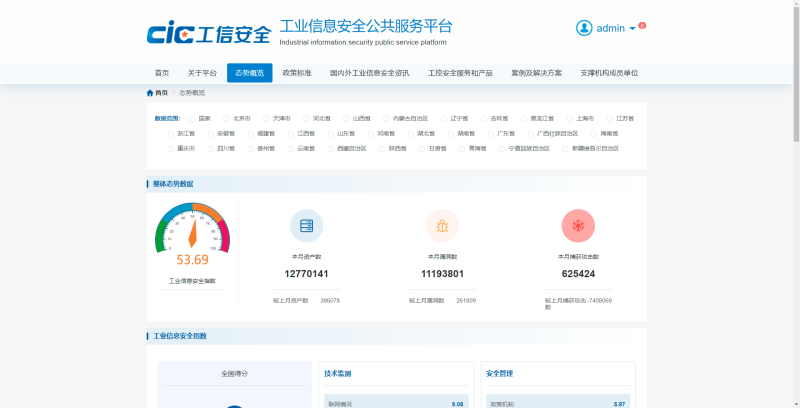Click the 全国得分 card title
Image resolution: width=800 pixels, height=408 pixels.
click(x=234, y=374)
